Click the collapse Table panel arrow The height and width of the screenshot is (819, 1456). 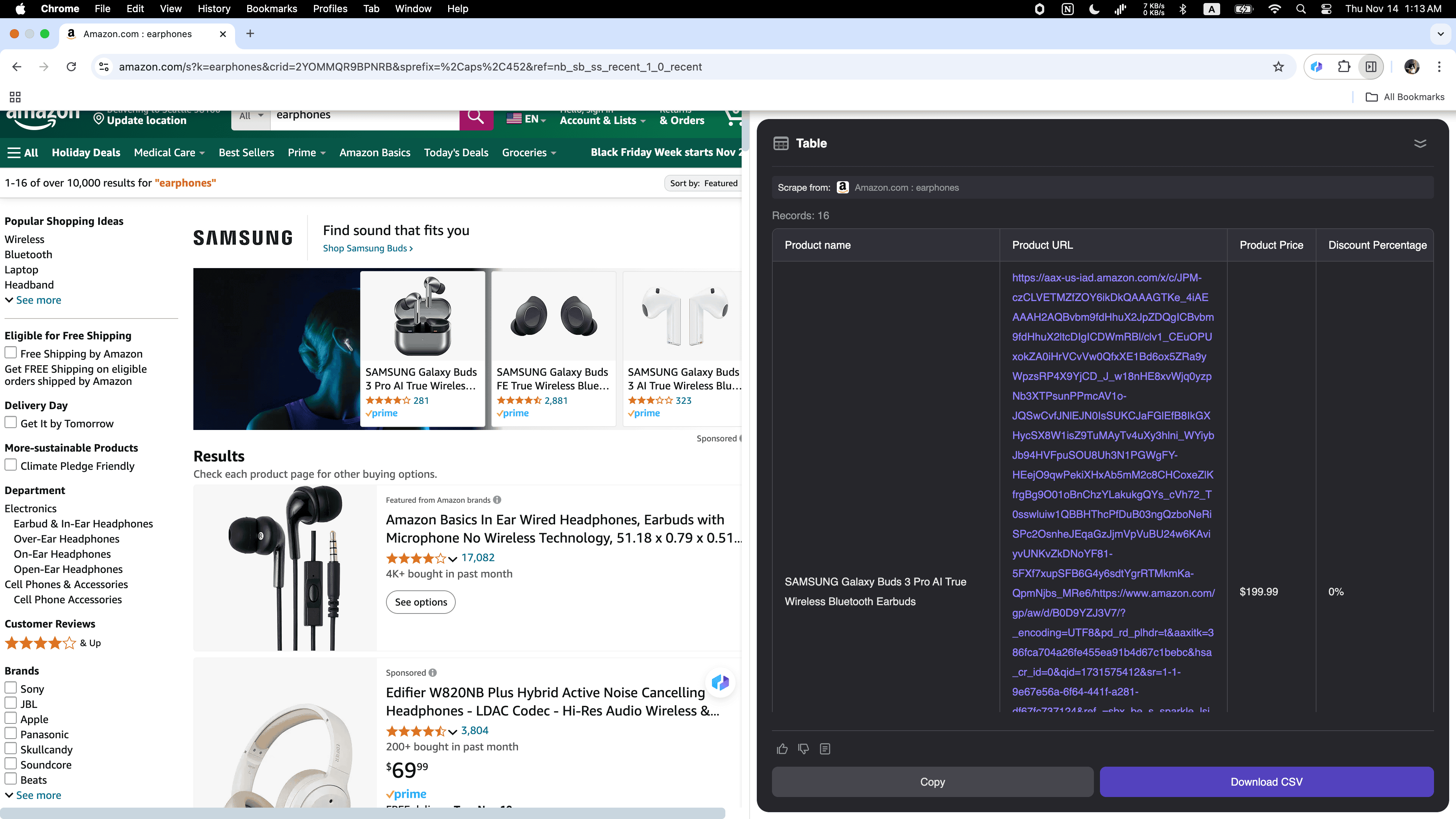click(1421, 143)
